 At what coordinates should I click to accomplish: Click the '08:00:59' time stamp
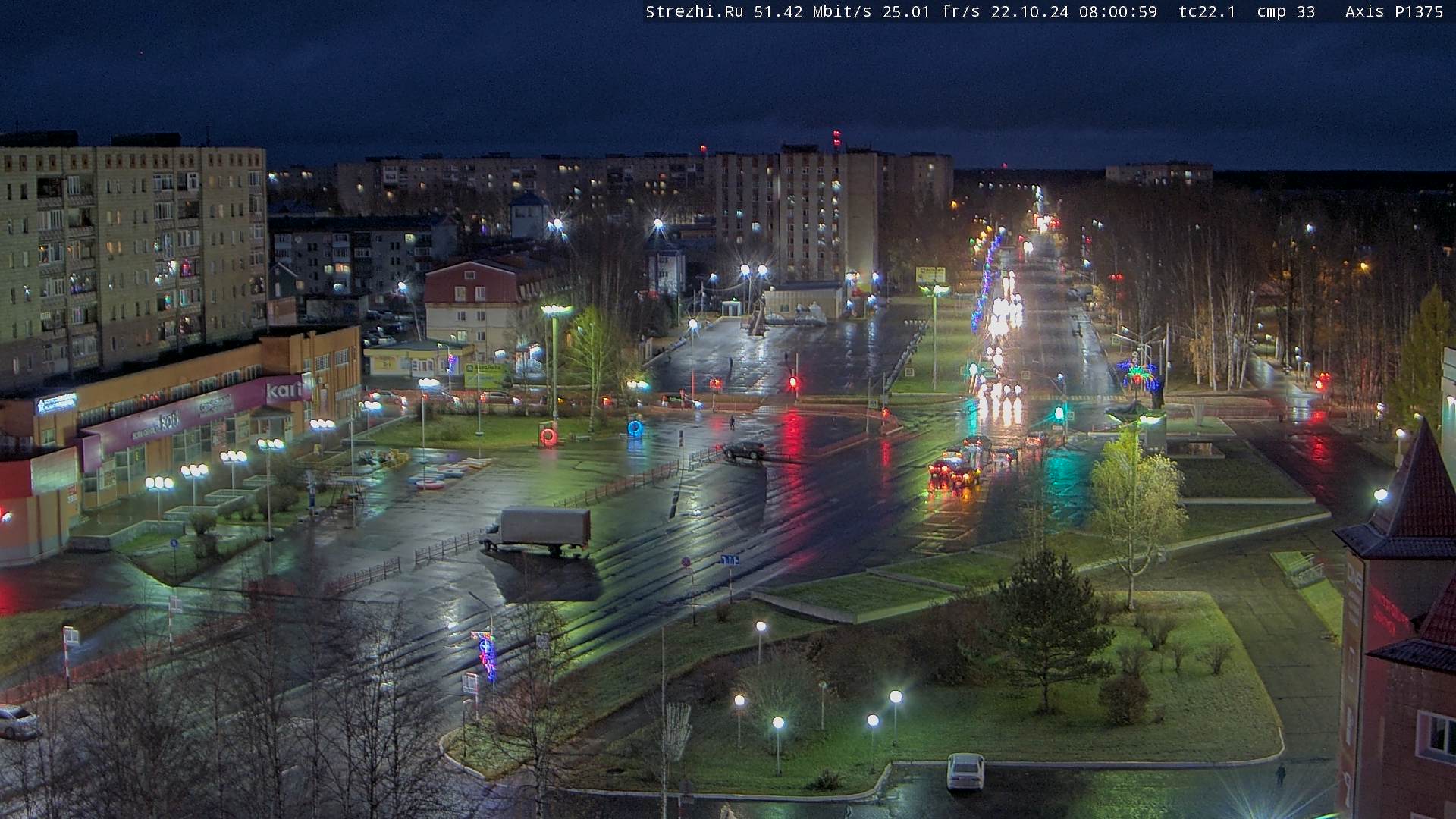1118,12
